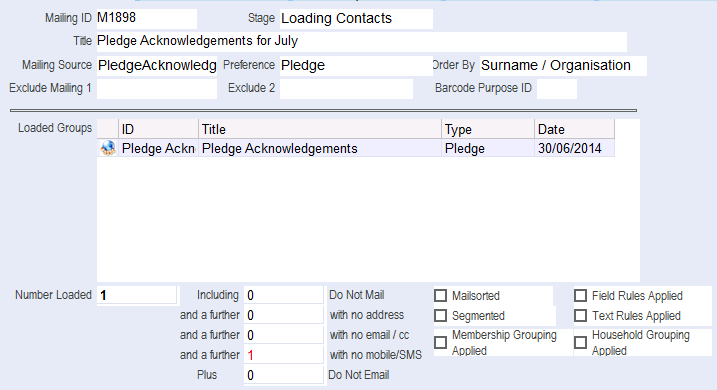Click the Type column header
Viewport: 717px width, 390px height.
(x=488, y=129)
